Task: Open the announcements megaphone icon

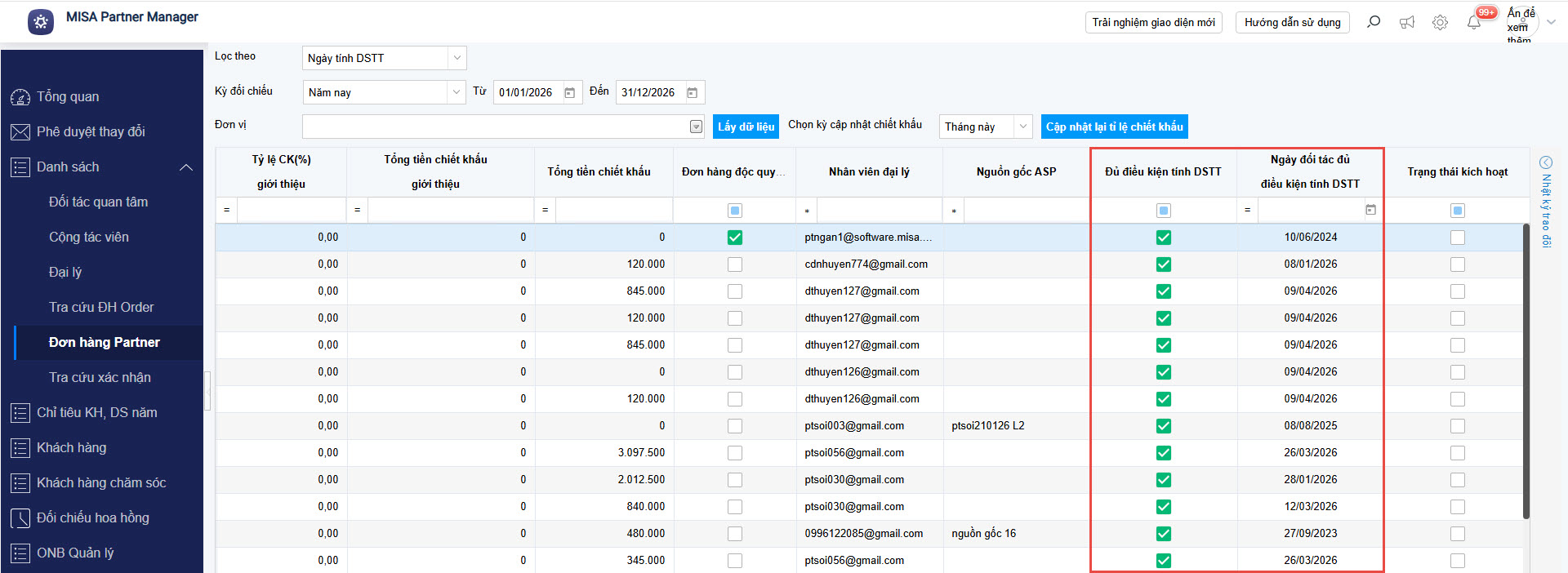Action: pos(1406,22)
